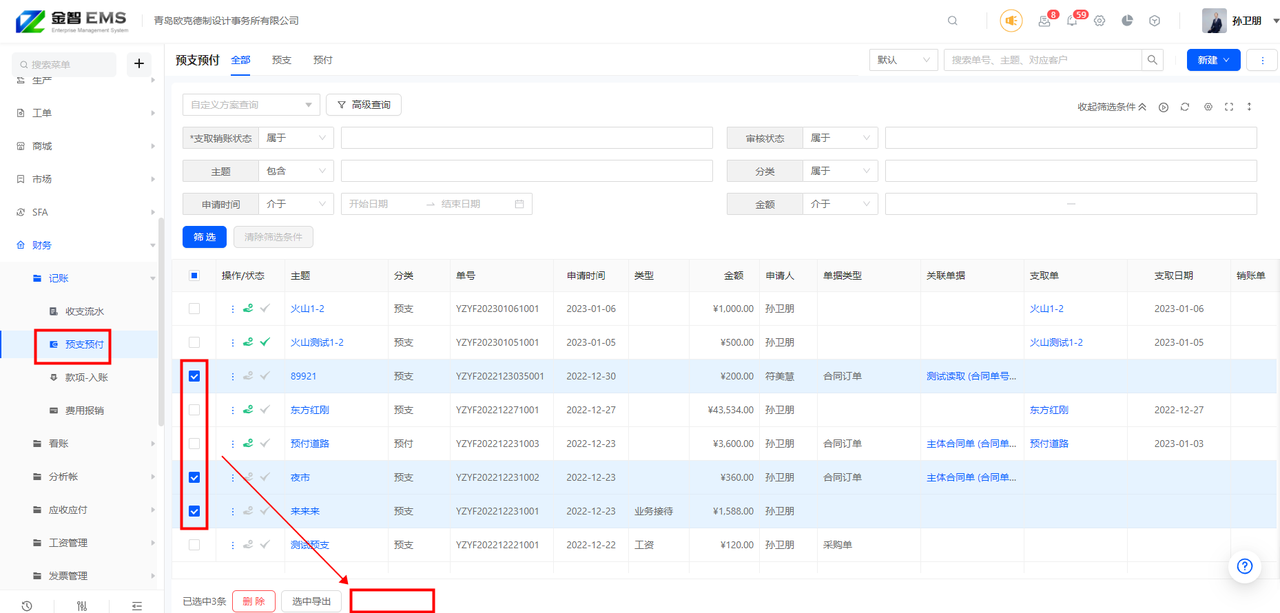Open the notification bell with badge 59
This screenshot has height=613, width=1280.
click(x=1072, y=21)
